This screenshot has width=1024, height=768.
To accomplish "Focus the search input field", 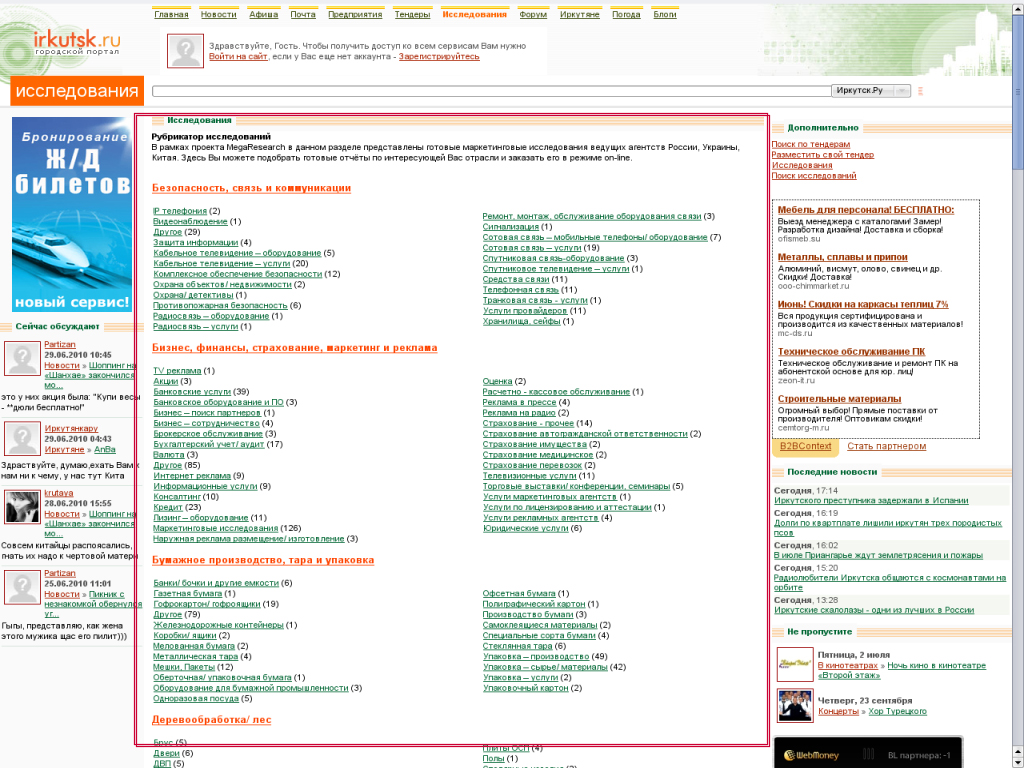I will point(490,91).
